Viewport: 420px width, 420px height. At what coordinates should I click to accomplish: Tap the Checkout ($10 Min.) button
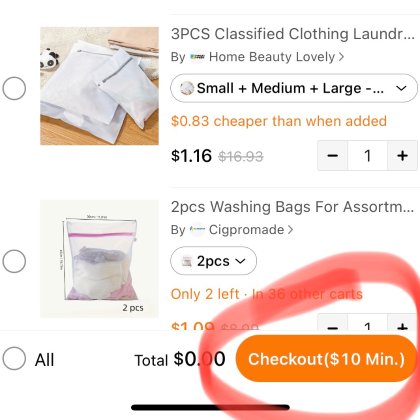pyautogui.click(x=326, y=359)
